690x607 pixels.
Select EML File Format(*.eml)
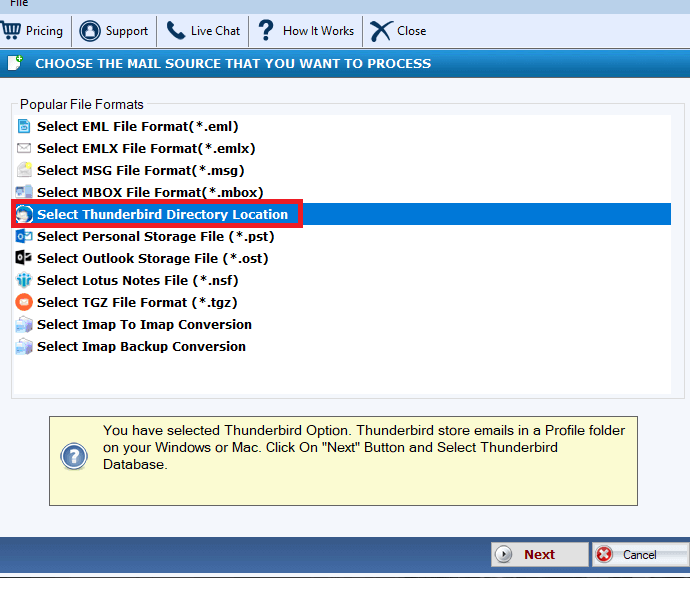[137, 126]
